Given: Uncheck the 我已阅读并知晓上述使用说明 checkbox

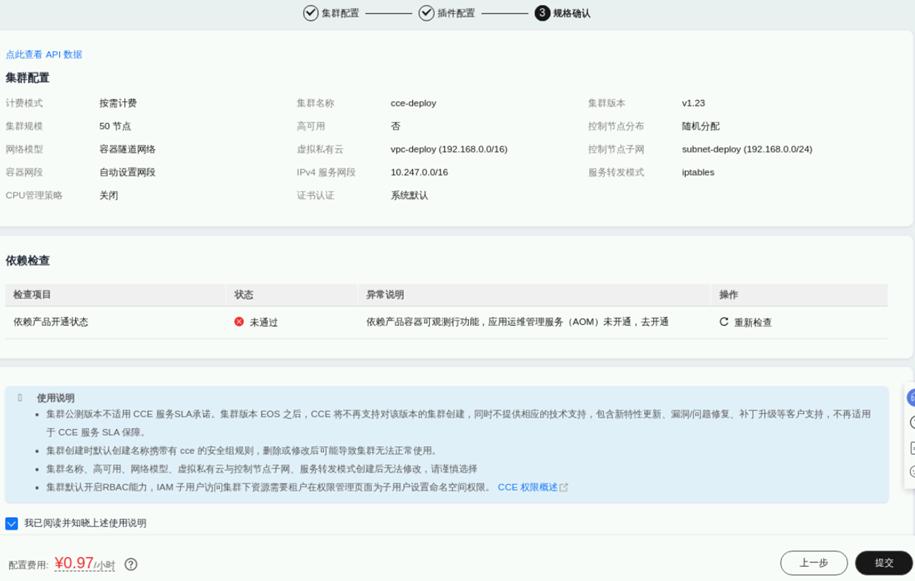Looking at the screenshot, I should (12, 523).
